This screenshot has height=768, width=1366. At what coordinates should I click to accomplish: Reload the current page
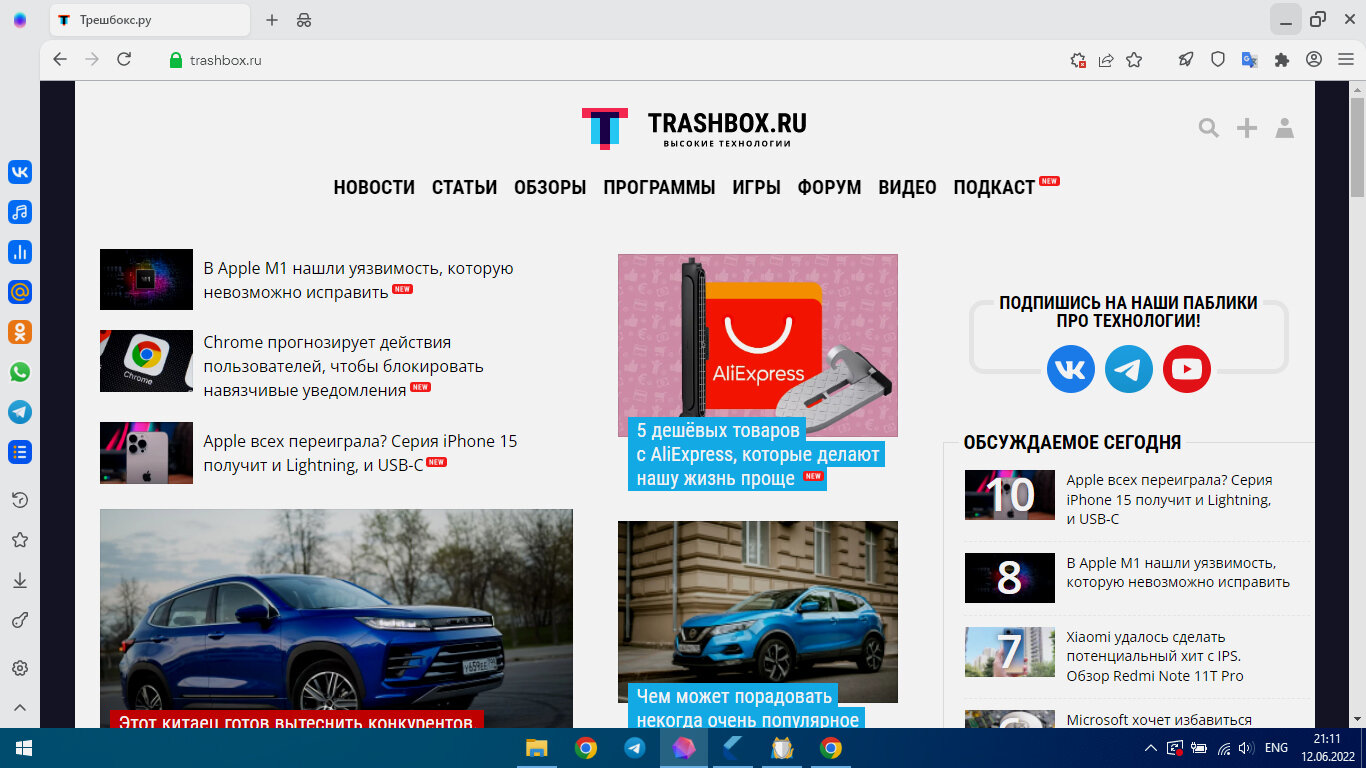point(124,60)
